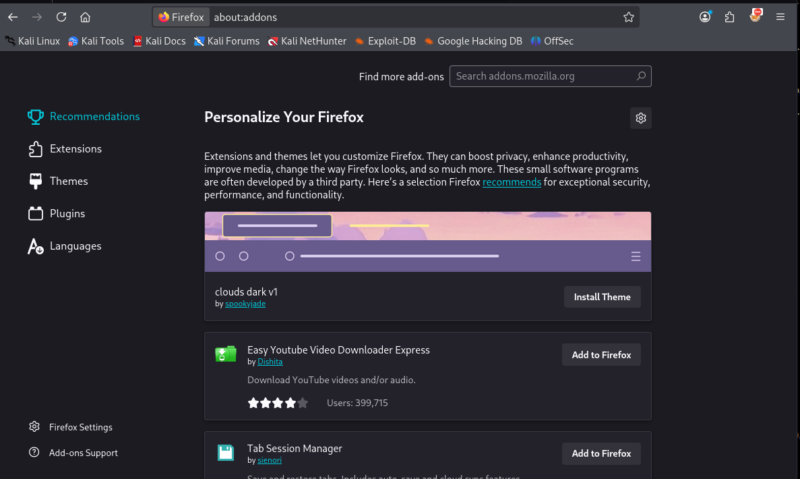Image resolution: width=800 pixels, height=479 pixels.
Task: Open Kali Forums bookmark
Action: click(227, 41)
